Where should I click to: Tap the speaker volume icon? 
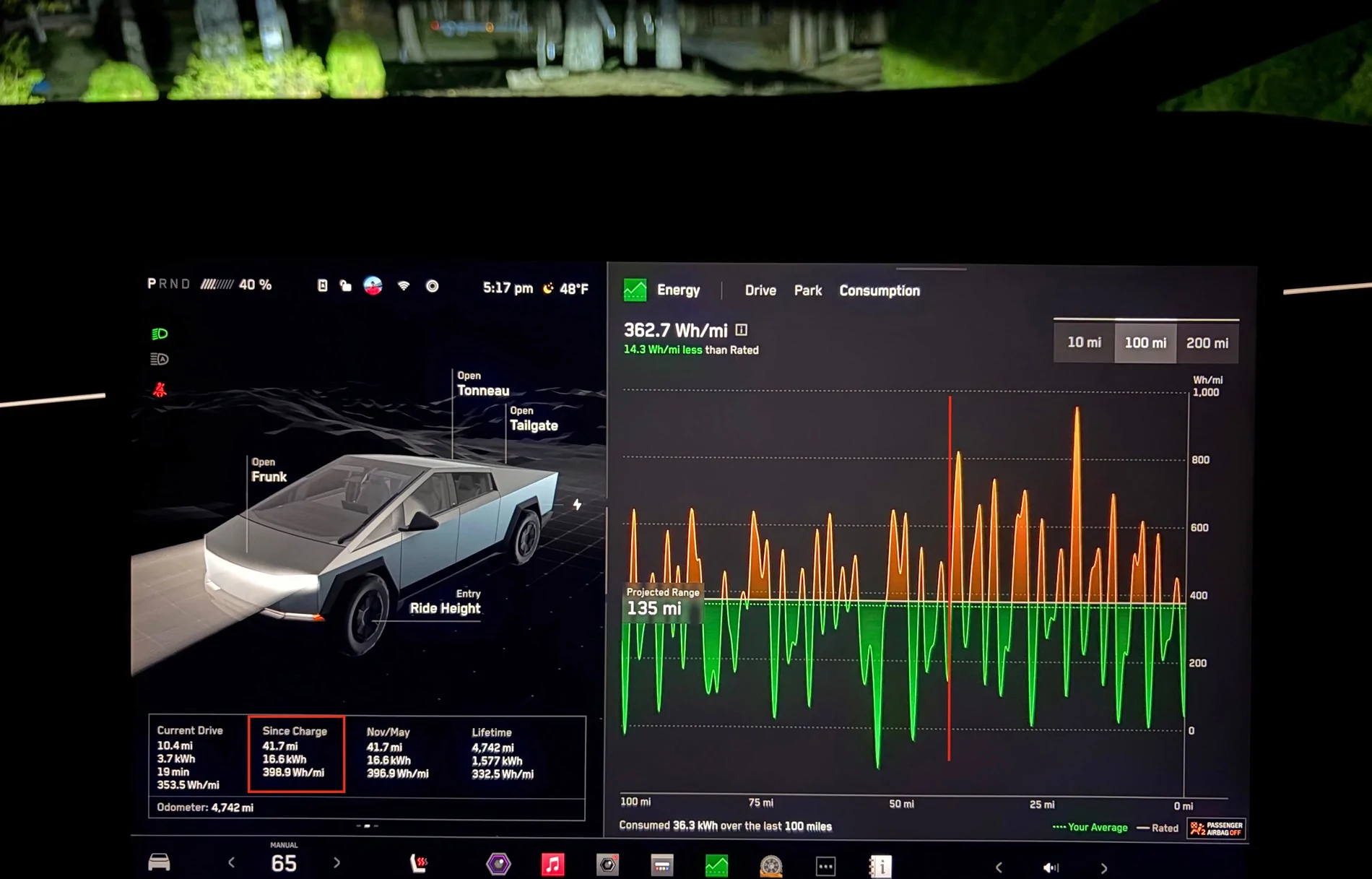[x=1051, y=867]
